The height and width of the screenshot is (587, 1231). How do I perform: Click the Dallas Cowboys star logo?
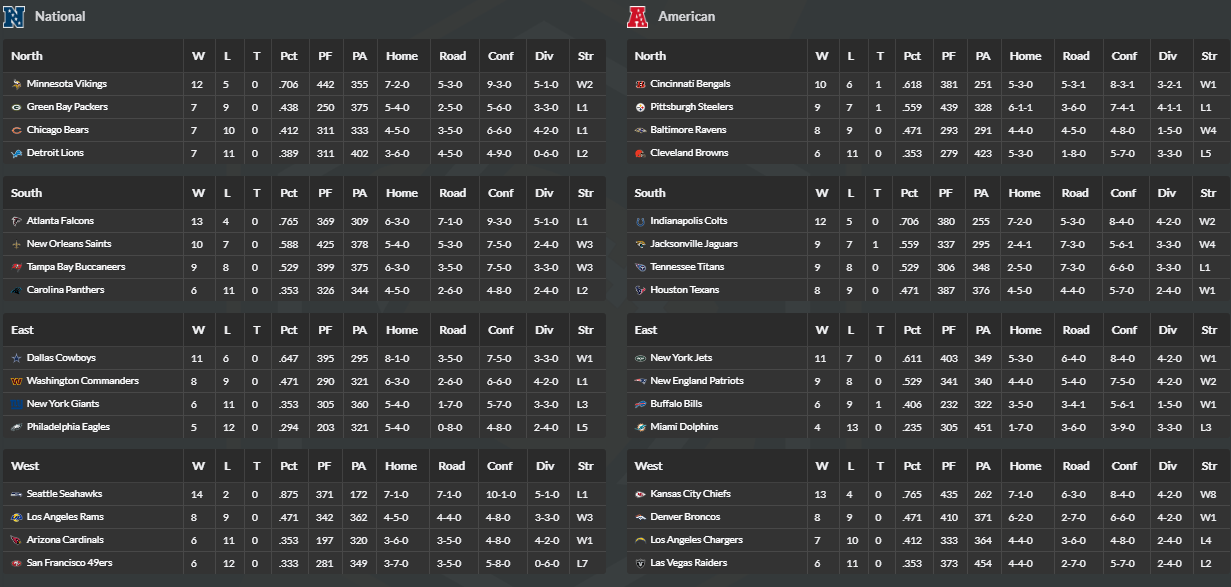[x=16, y=358]
